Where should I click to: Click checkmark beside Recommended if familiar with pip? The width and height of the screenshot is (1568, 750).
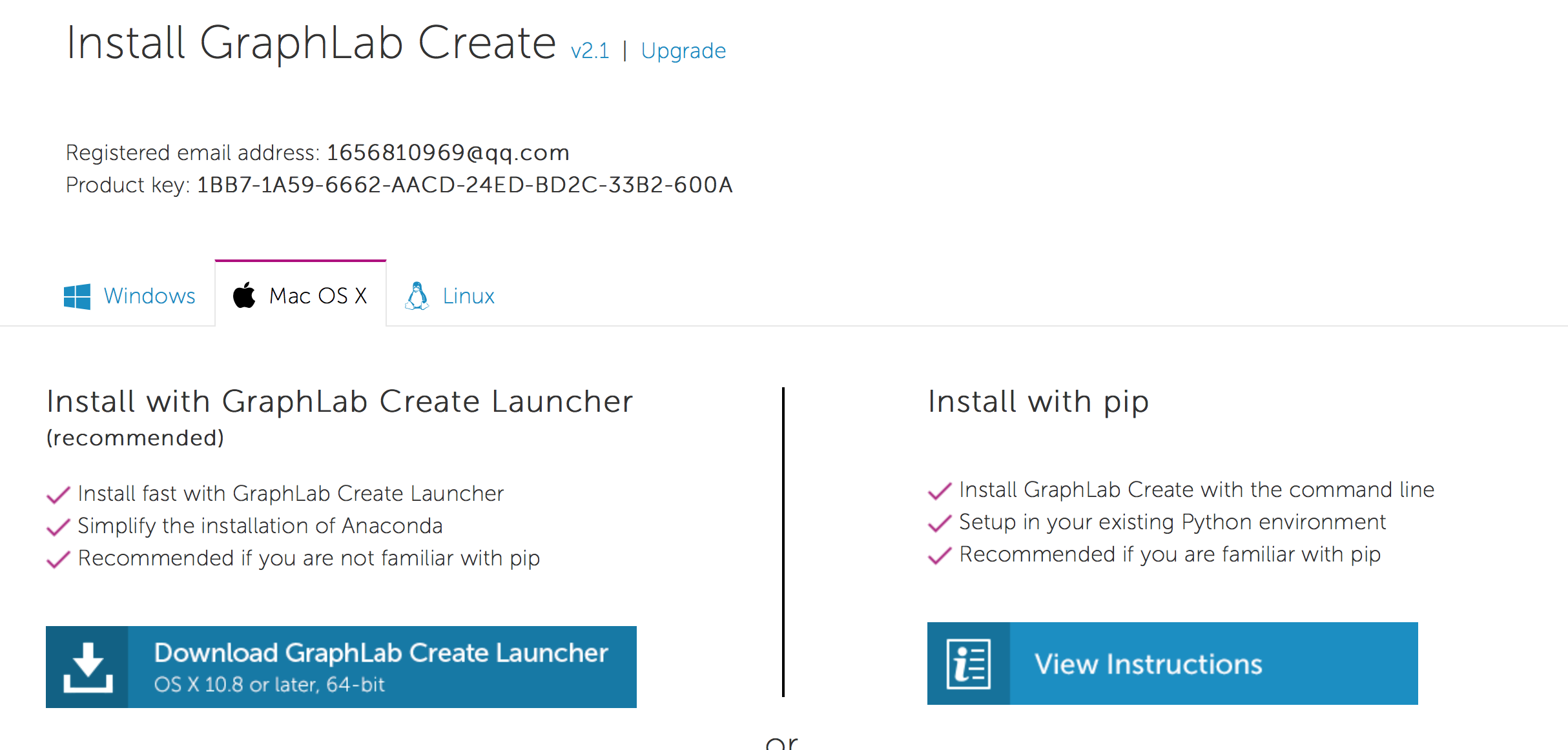coord(940,555)
